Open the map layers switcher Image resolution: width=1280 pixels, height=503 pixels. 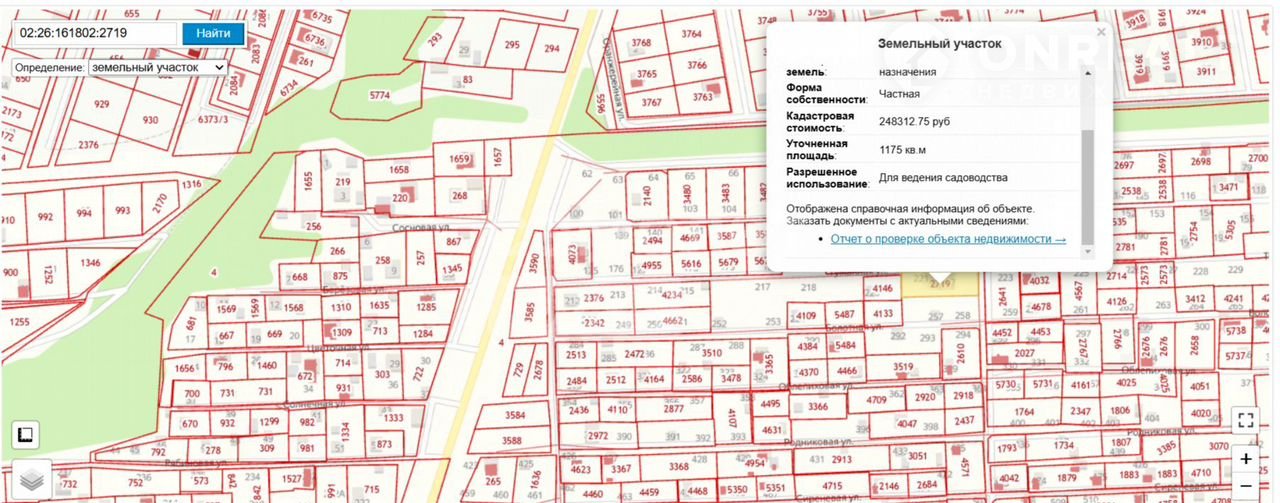click(31, 481)
